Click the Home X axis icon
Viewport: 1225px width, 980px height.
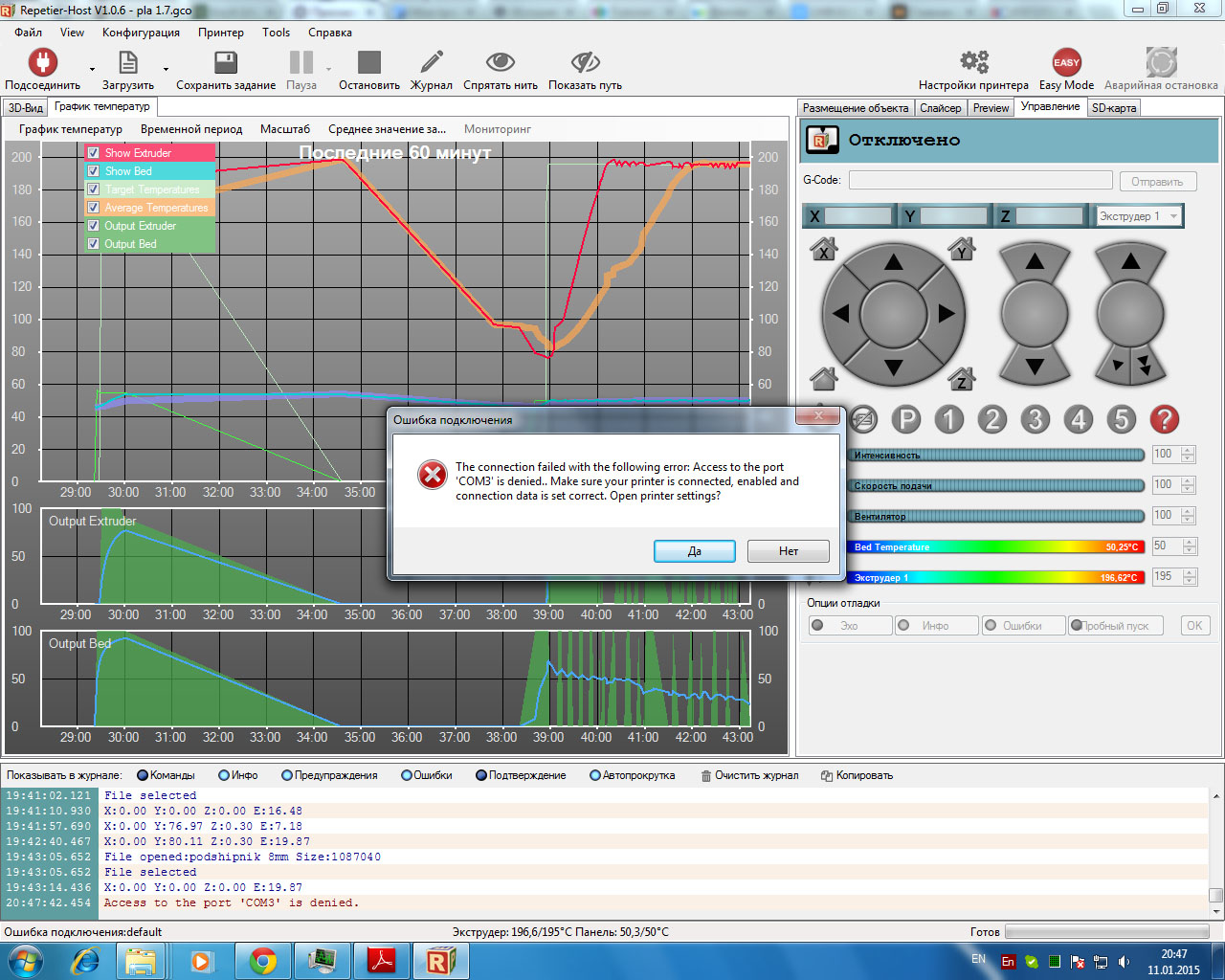(823, 251)
